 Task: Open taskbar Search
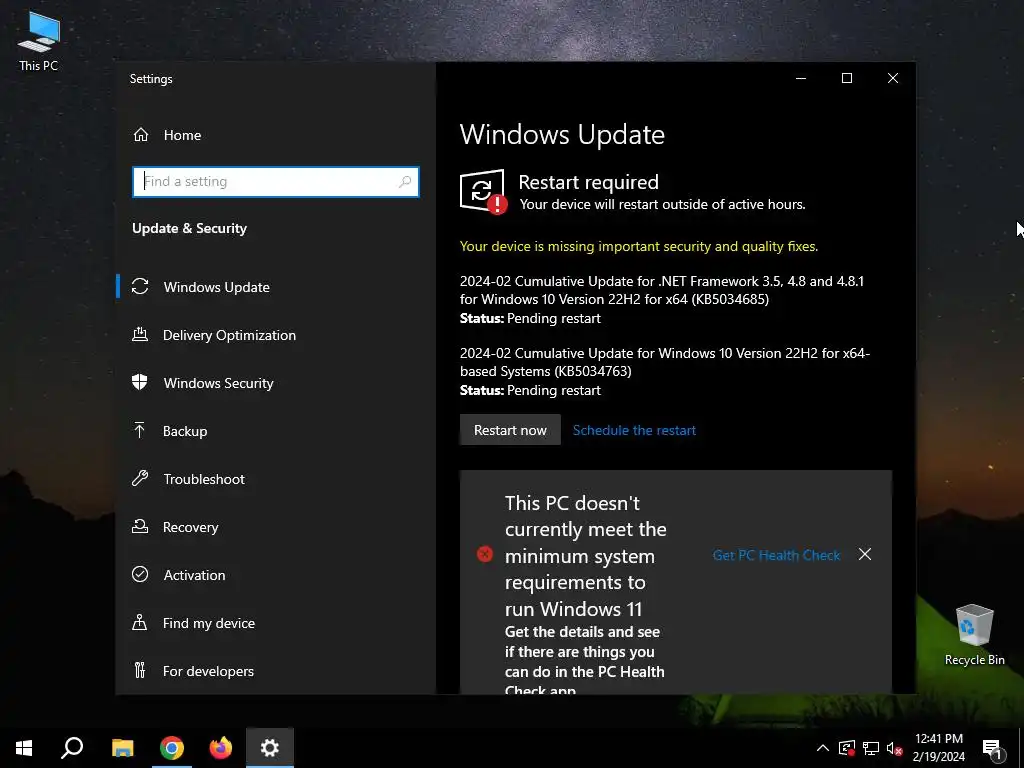click(72, 748)
